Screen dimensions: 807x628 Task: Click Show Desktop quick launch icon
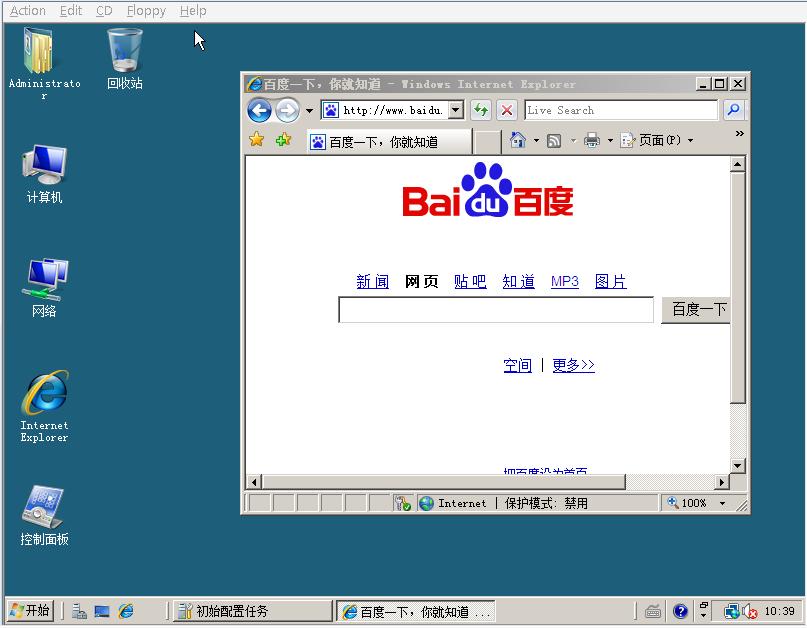click(x=102, y=611)
